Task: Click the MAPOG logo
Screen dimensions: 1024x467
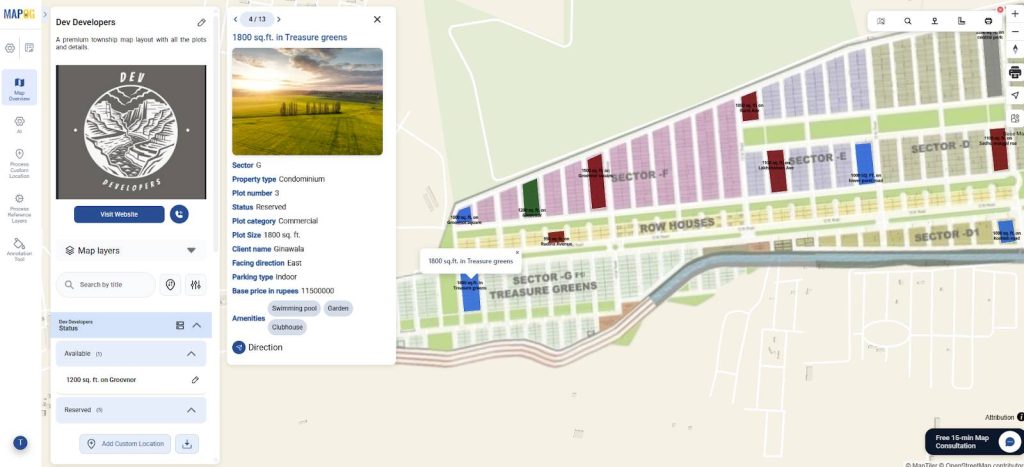Action: (x=19, y=14)
